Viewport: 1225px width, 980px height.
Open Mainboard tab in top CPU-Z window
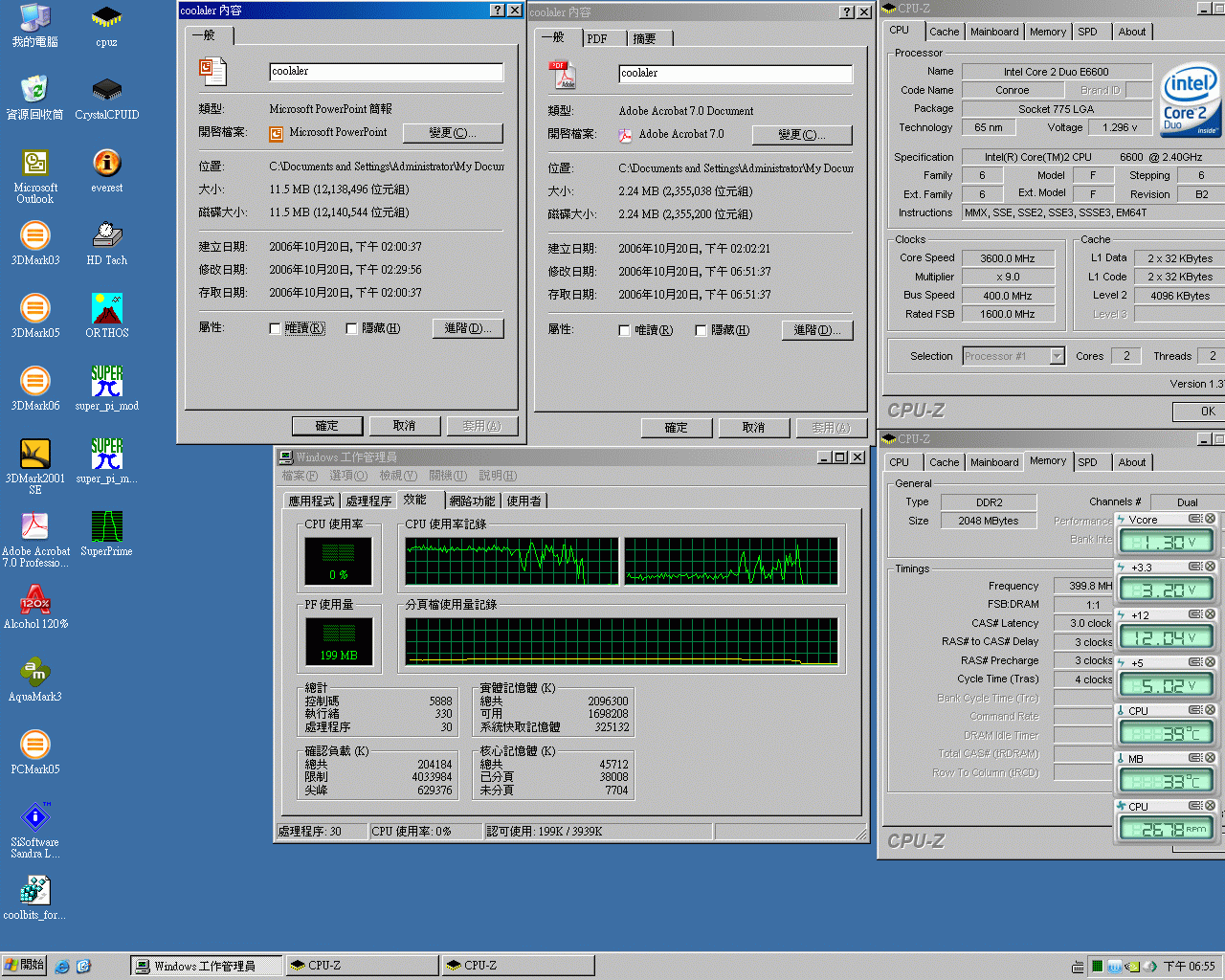994,32
